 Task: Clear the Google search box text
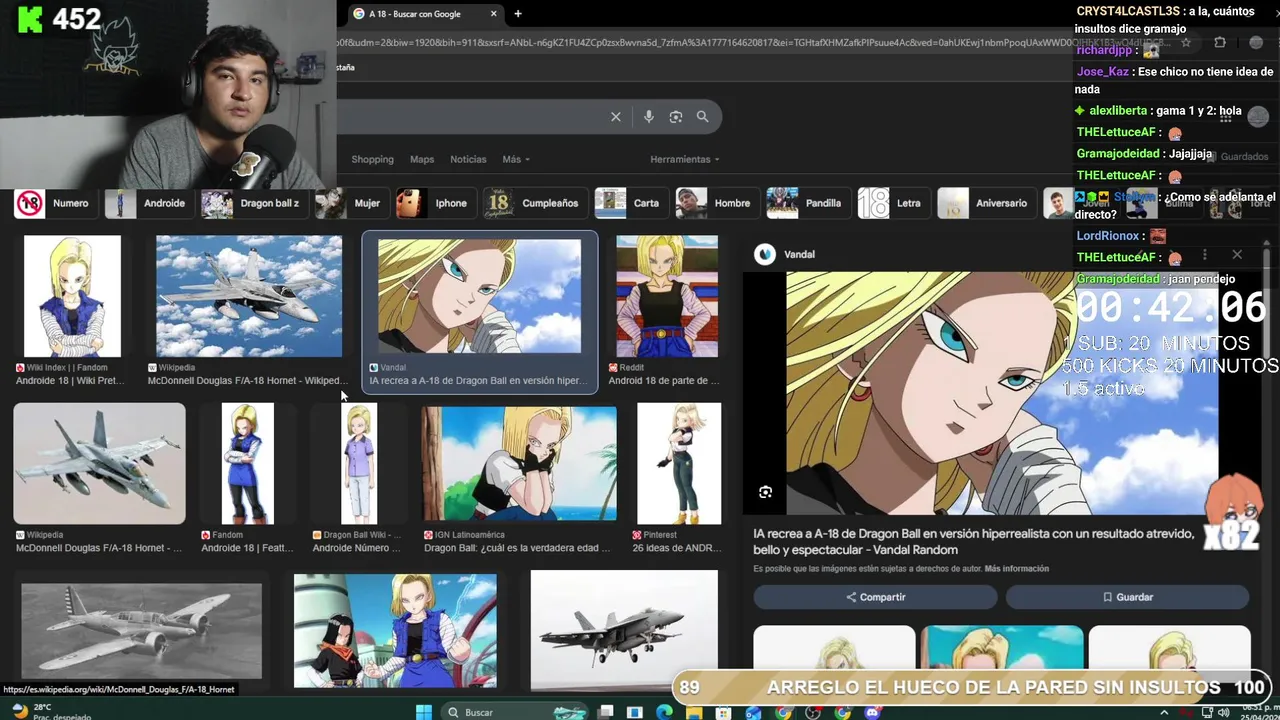(616, 117)
